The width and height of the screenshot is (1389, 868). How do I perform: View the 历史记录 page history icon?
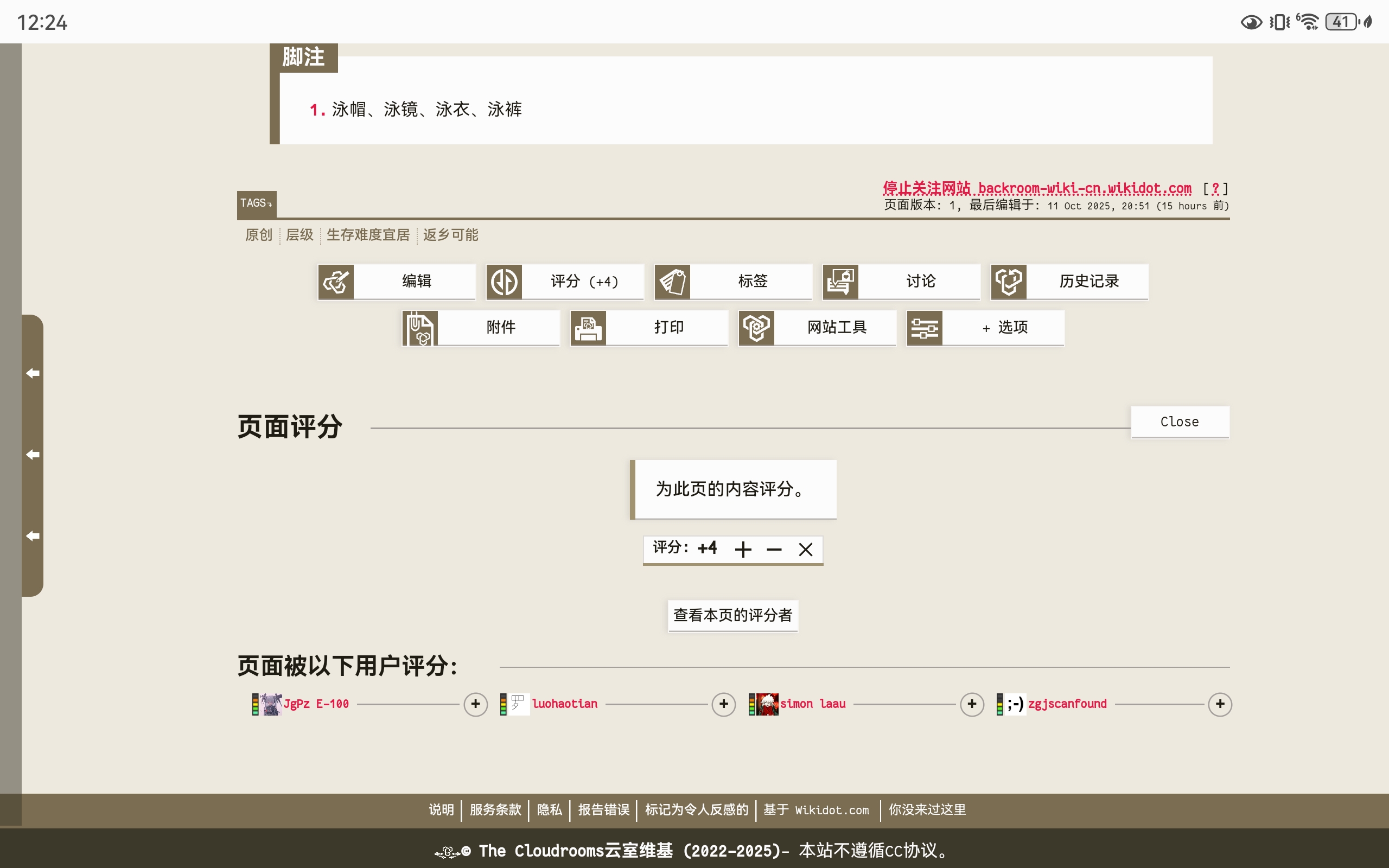pyautogui.click(x=1009, y=282)
